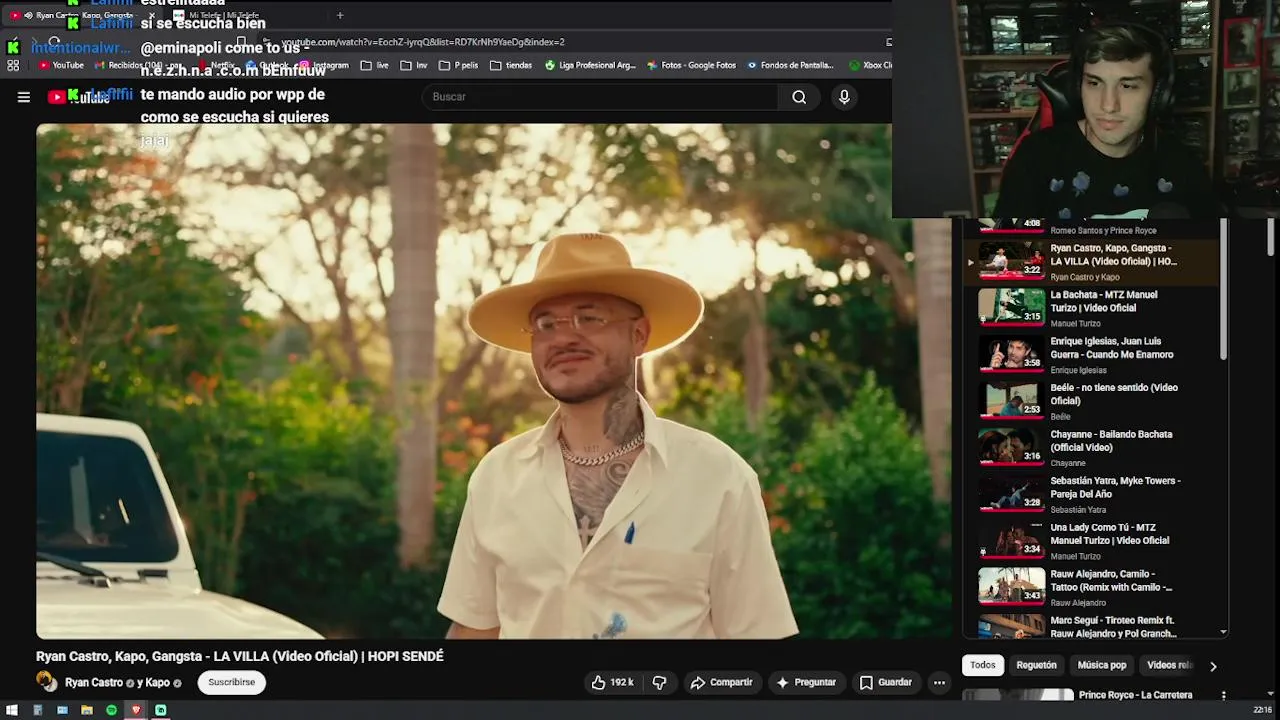Open more actions three-dot menu under video
1280x720 pixels.
tap(939, 682)
